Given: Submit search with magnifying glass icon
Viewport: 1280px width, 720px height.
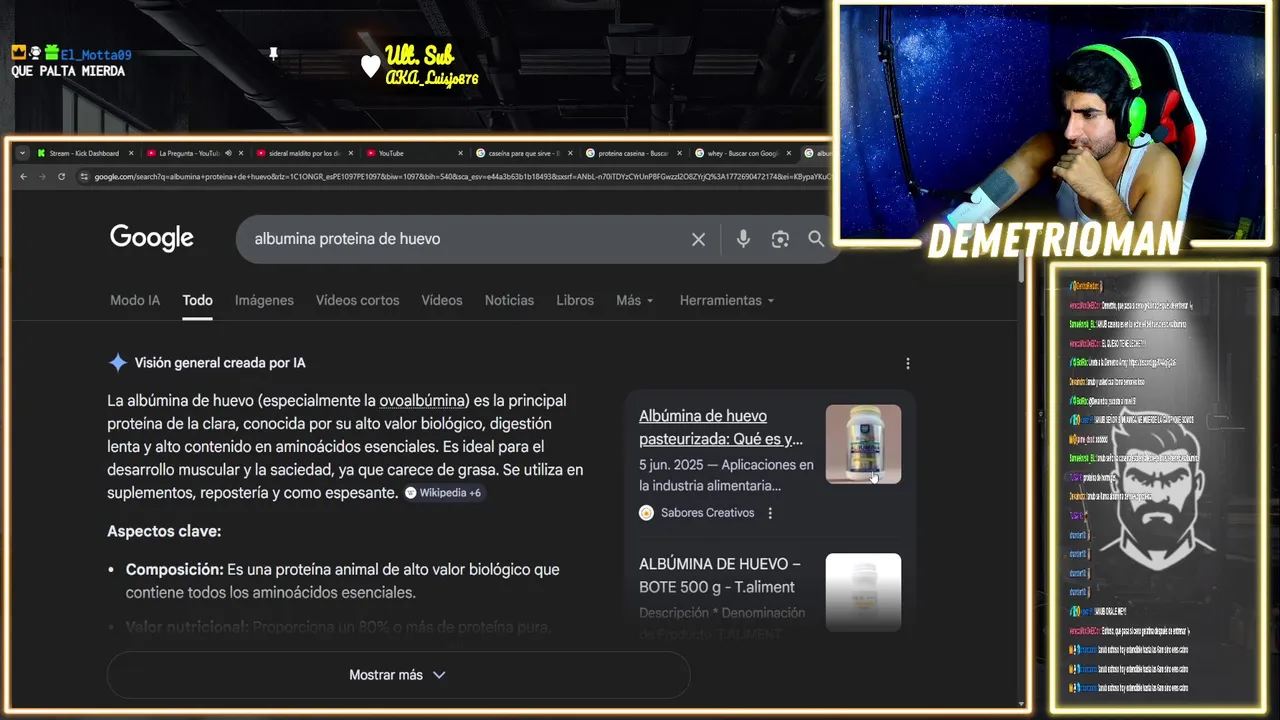Looking at the screenshot, I should point(816,239).
